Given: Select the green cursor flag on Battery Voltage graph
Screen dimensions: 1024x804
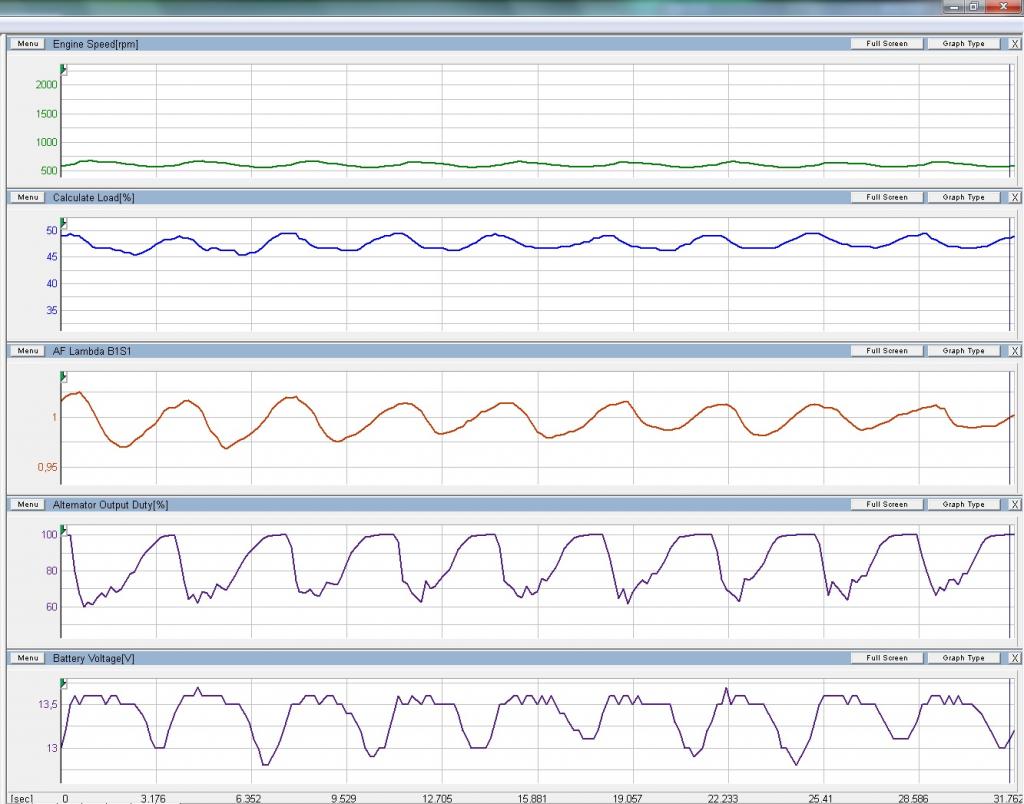Looking at the screenshot, I should coord(63,684).
